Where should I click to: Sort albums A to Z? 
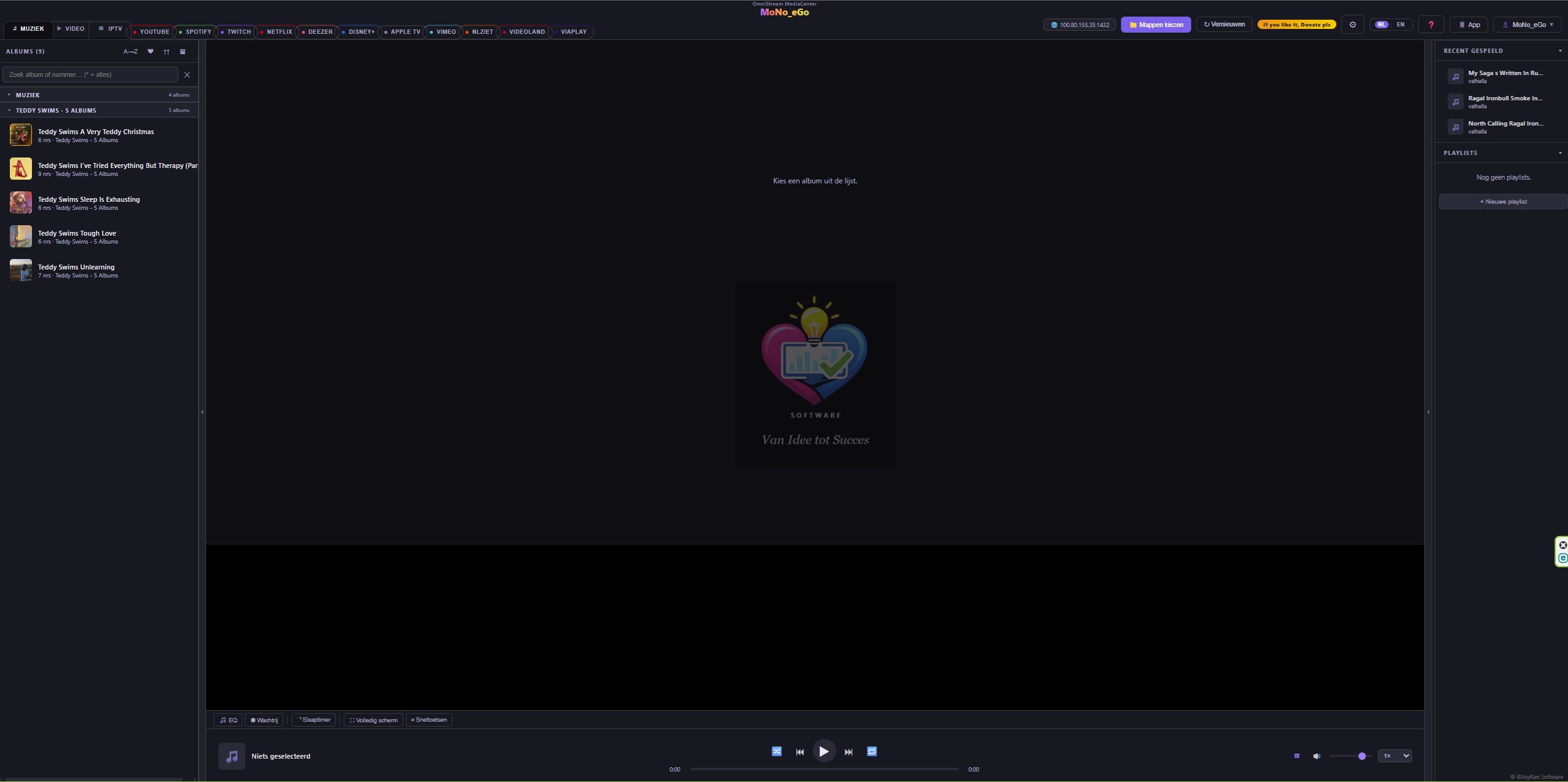(130, 52)
